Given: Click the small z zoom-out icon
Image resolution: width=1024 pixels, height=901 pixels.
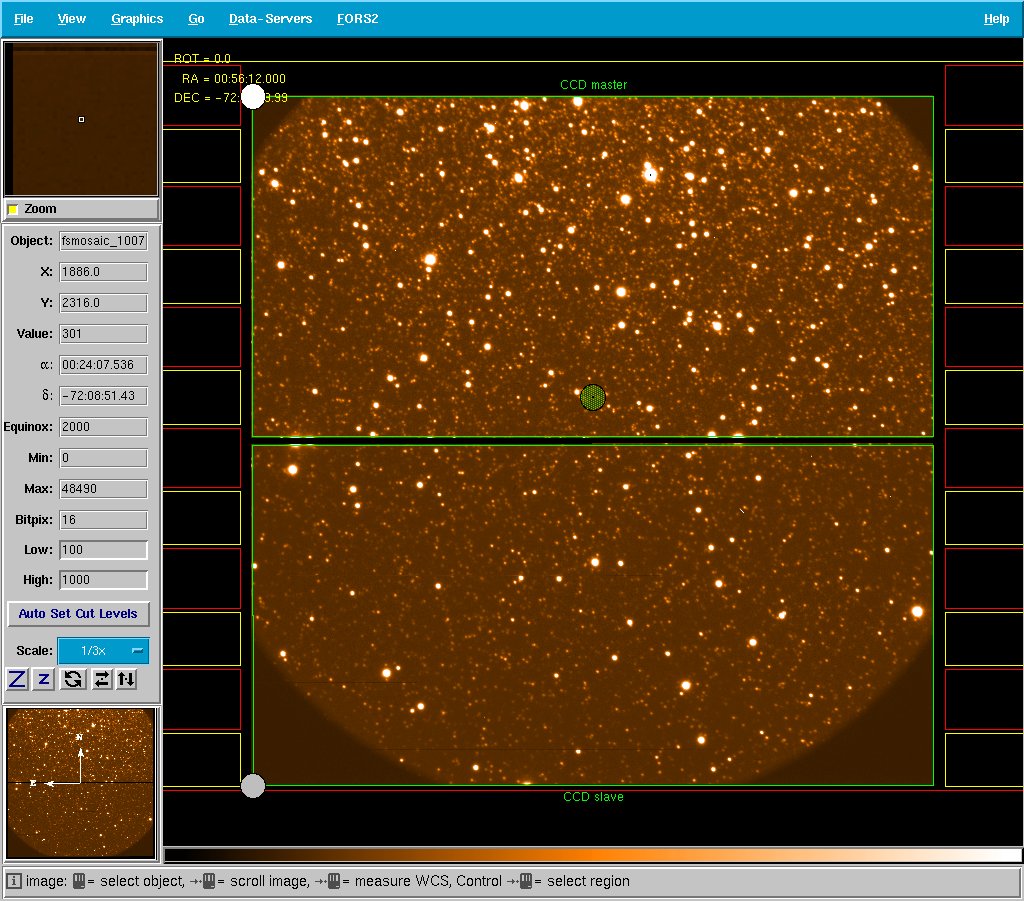Looking at the screenshot, I should point(44,679).
